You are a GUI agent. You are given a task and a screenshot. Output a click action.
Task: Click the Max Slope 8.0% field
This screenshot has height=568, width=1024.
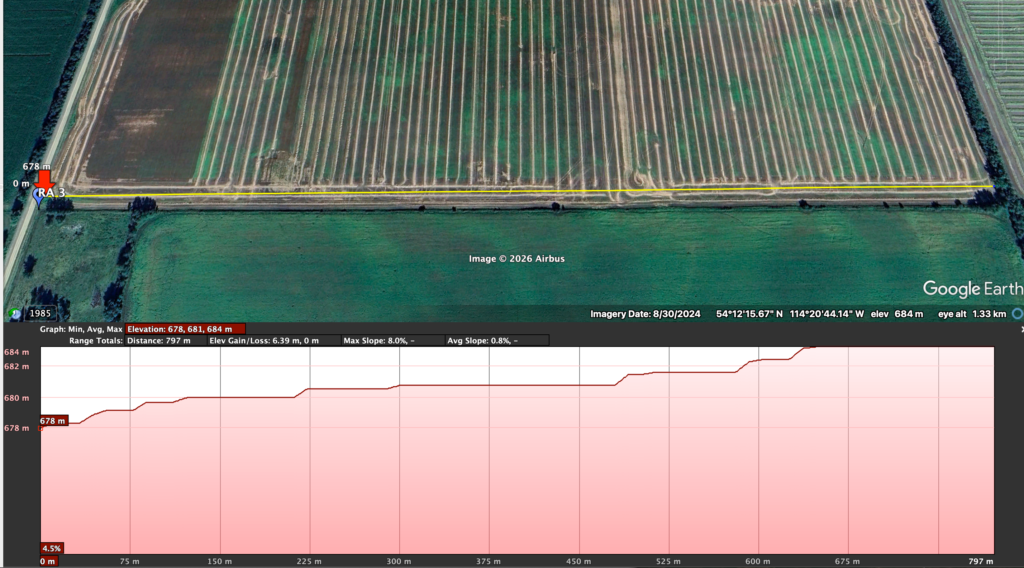point(379,340)
